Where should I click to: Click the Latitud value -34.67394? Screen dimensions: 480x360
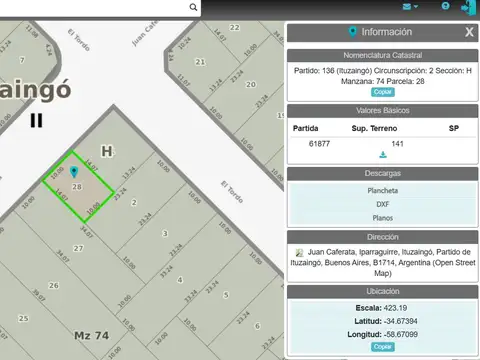pos(401,321)
